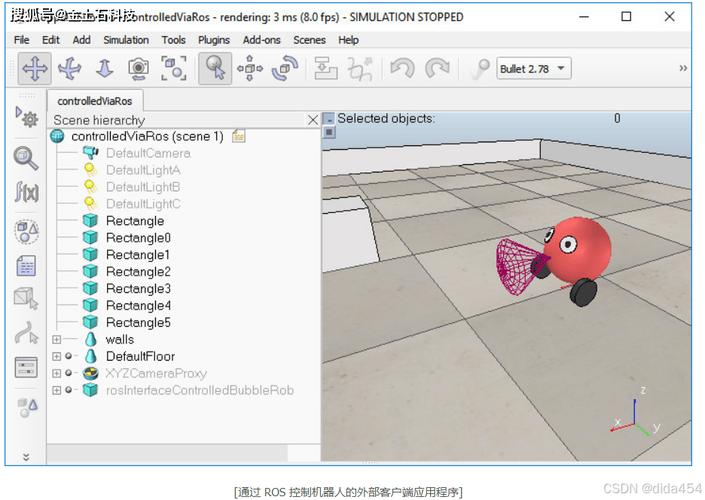The height and width of the screenshot is (500, 705).
Task: Select the camera rotate tool
Action: tap(70, 69)
